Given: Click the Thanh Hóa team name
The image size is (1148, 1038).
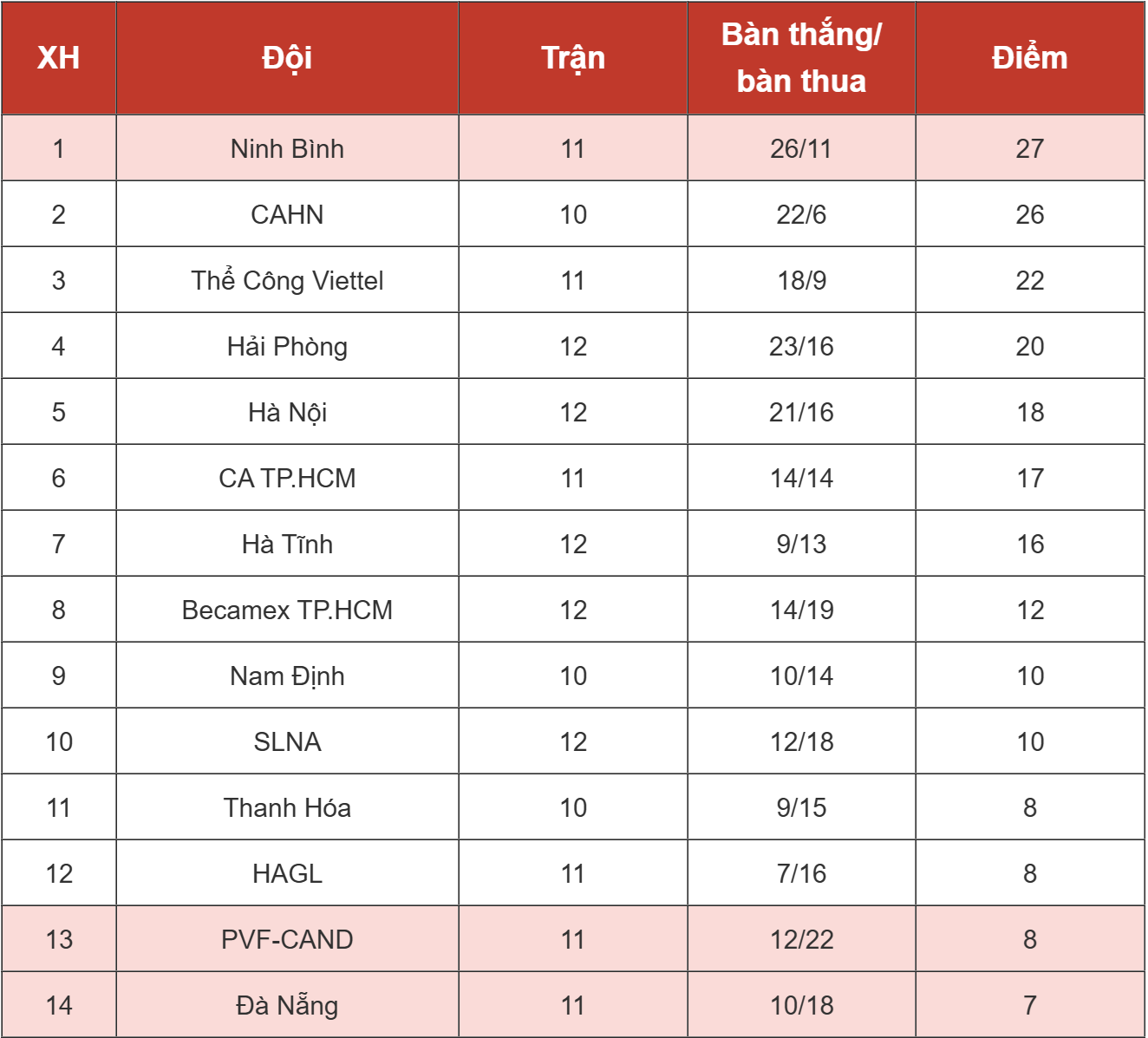Looking at the screenshot, I should click(287, 807).
